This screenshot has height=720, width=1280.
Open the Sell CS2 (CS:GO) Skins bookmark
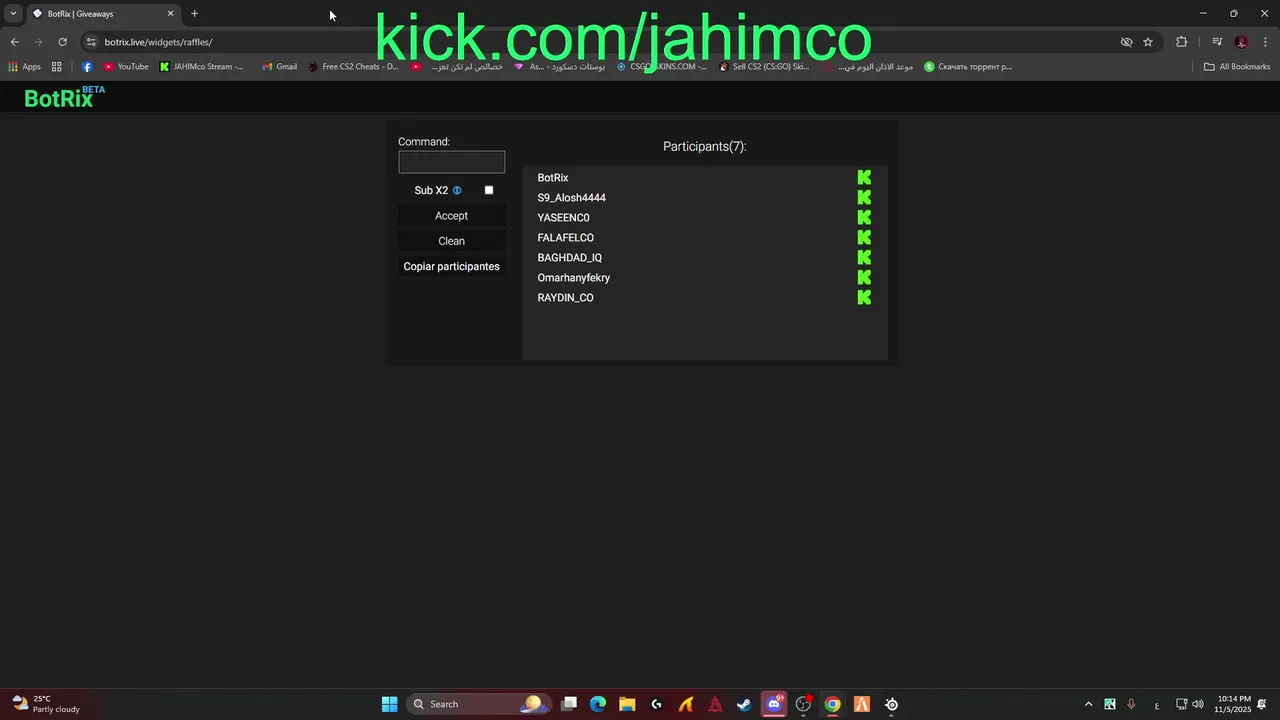[764, 67]
